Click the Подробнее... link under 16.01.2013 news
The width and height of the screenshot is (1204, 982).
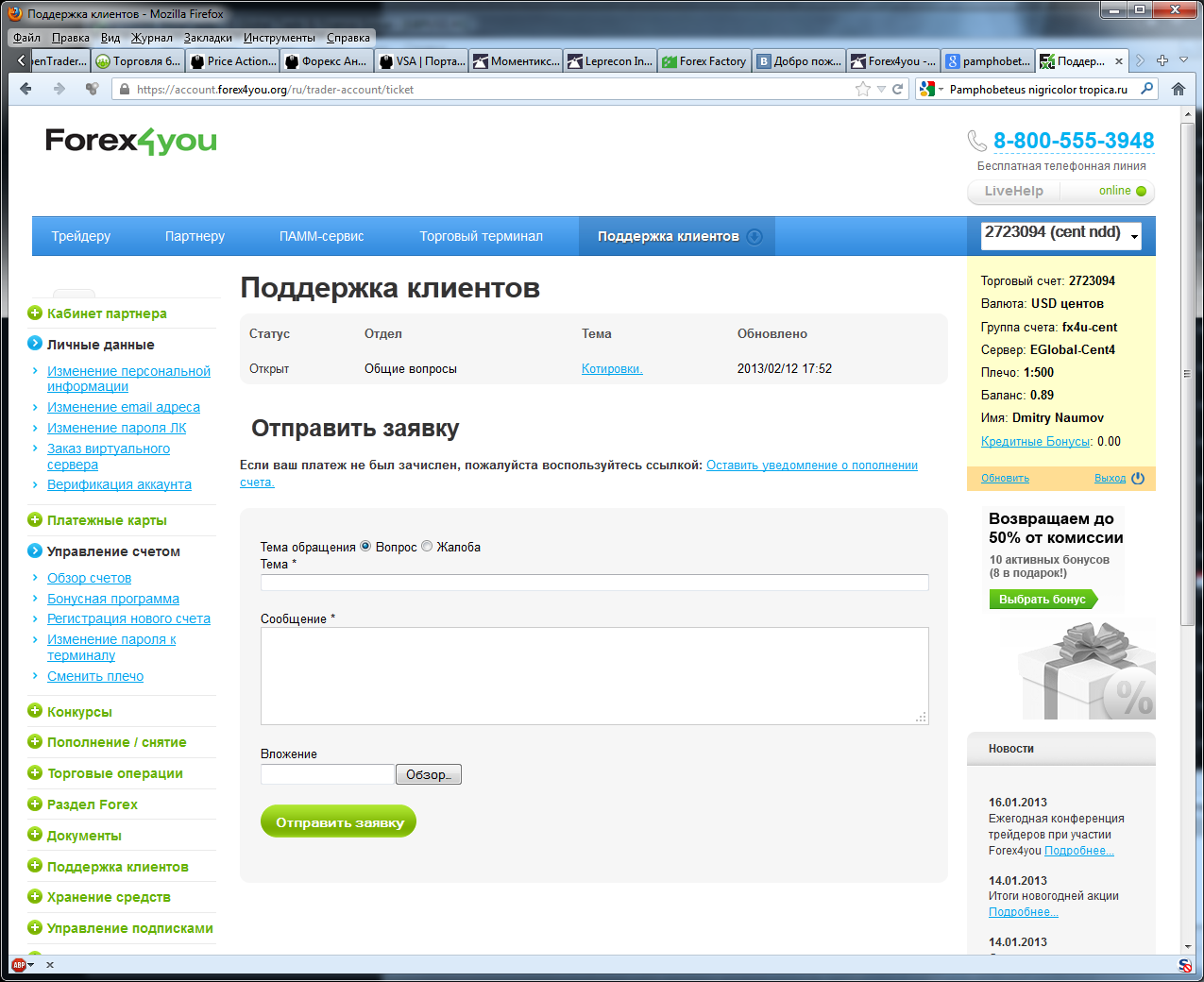(x=1079, y=851)
